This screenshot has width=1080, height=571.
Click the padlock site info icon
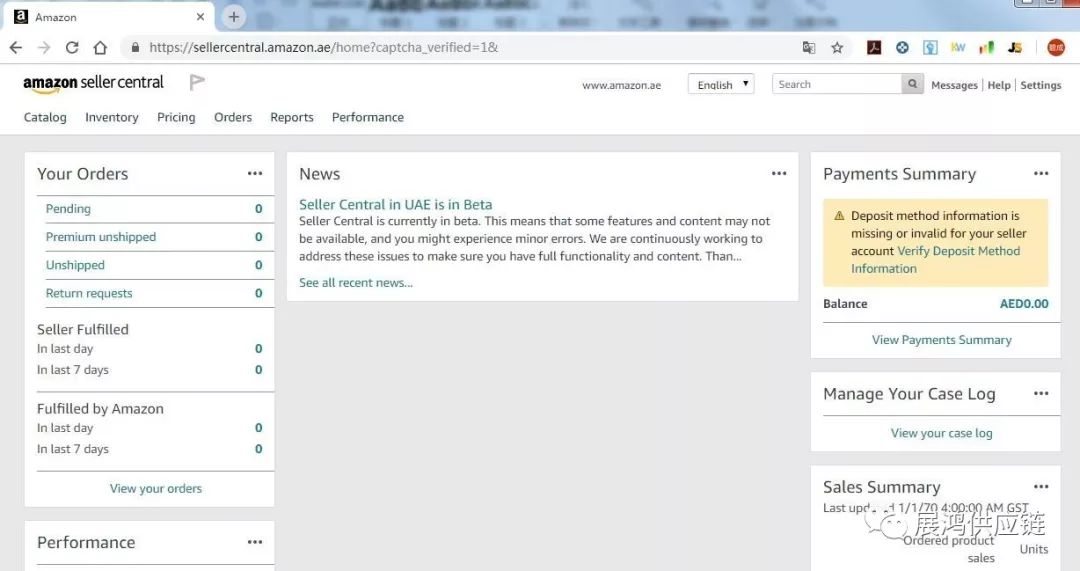coord(135,48)
